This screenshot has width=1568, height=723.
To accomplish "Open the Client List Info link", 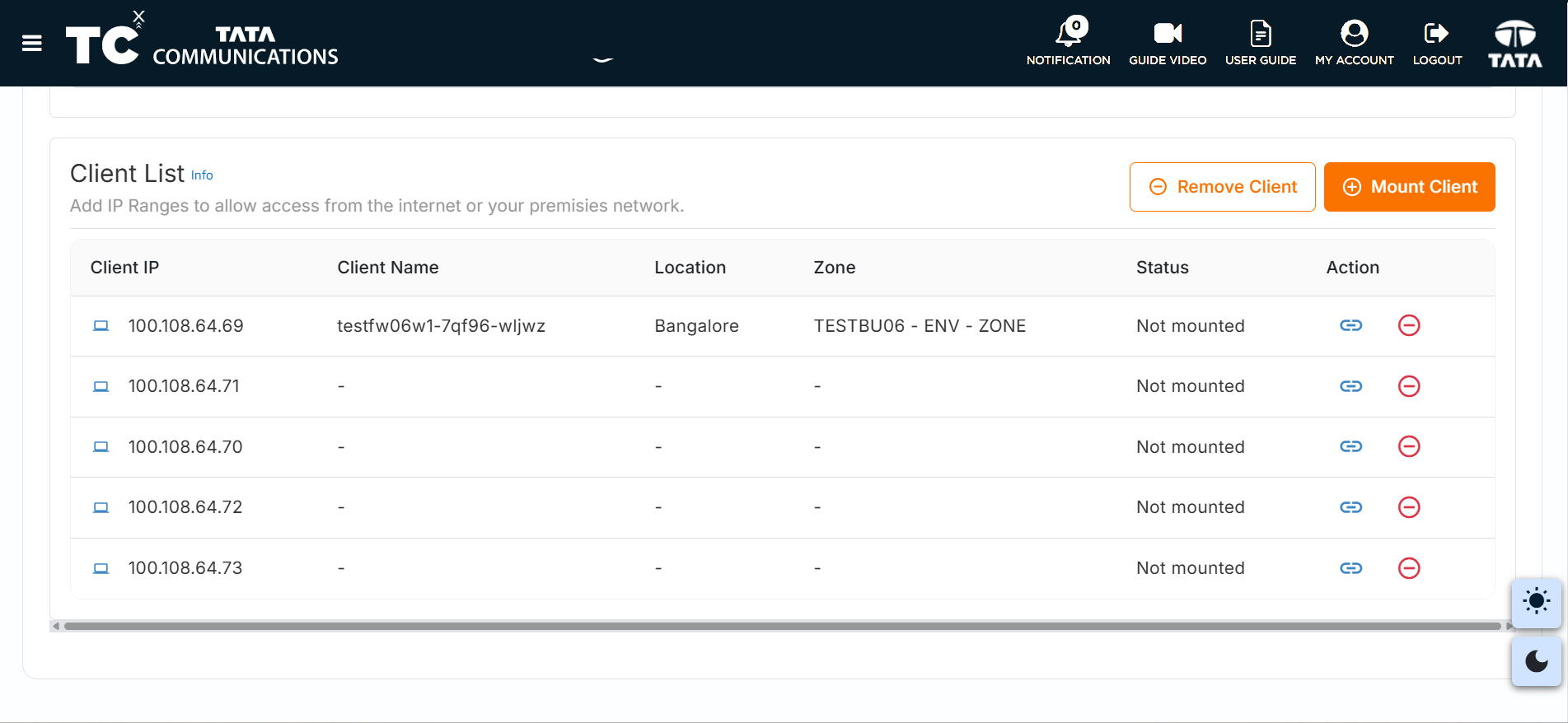I will [x=202, y=175].
